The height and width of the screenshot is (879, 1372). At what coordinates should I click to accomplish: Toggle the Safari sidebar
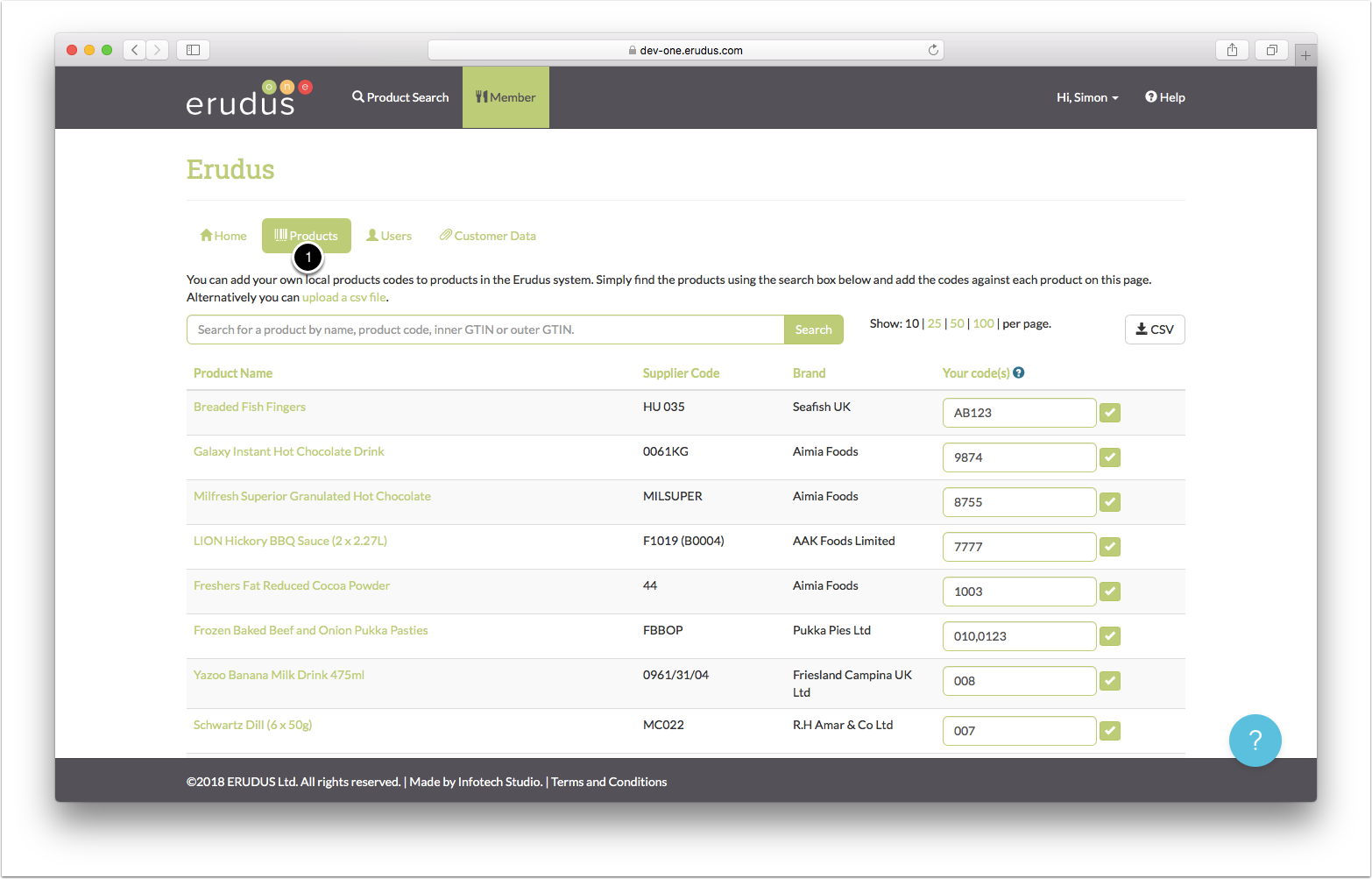193,50
